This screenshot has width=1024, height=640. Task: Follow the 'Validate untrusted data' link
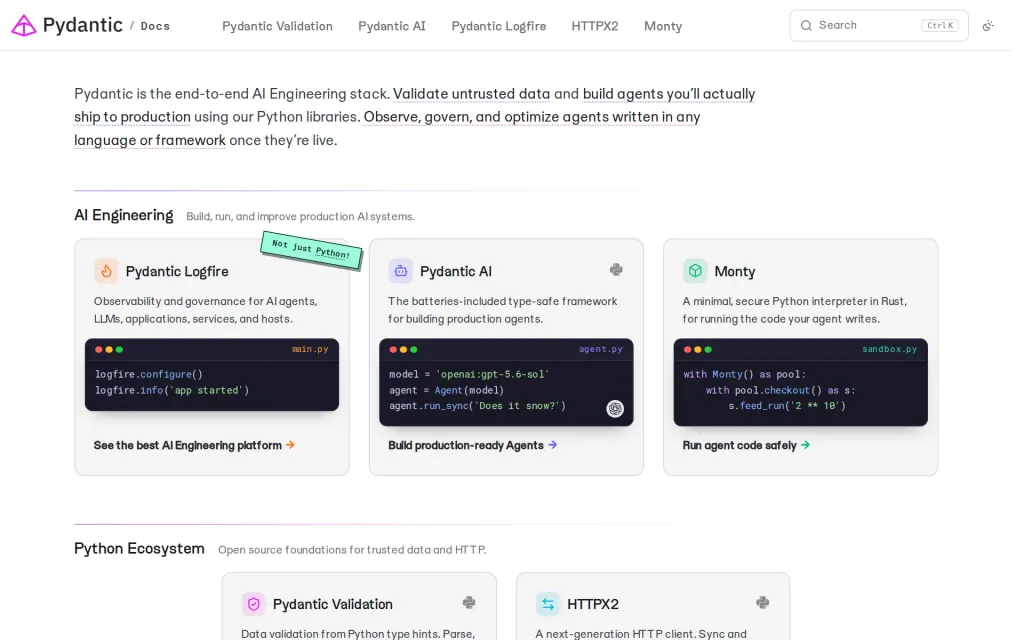tap(472, 94)
